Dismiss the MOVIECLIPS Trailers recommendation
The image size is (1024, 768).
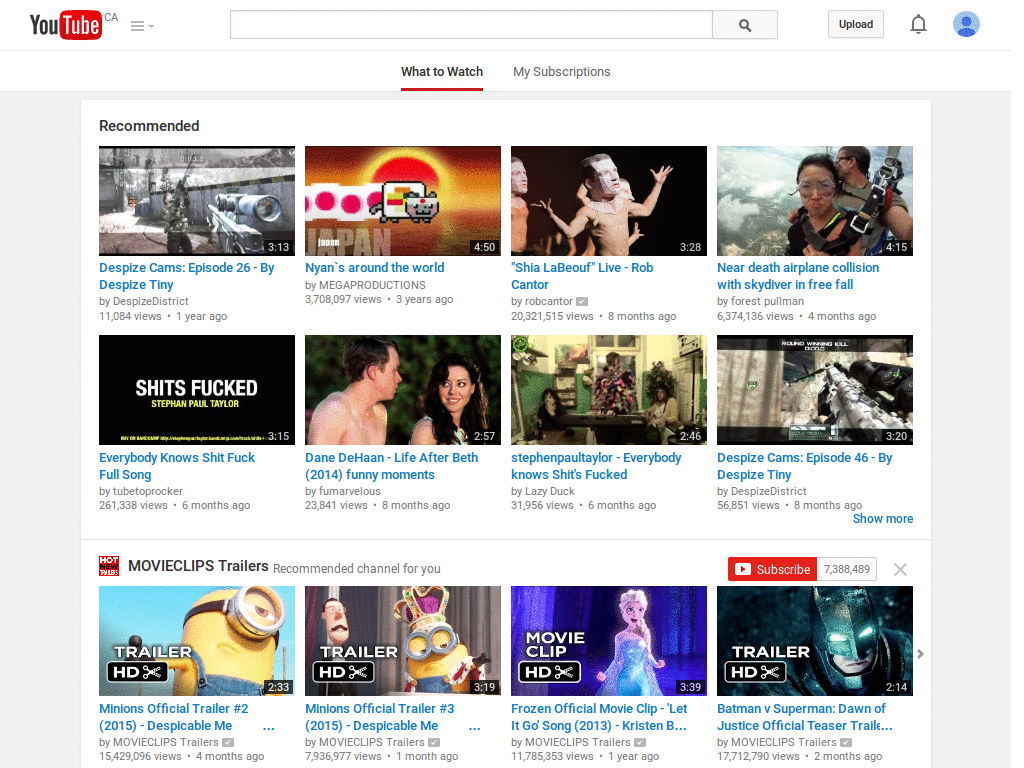point(899,568)
